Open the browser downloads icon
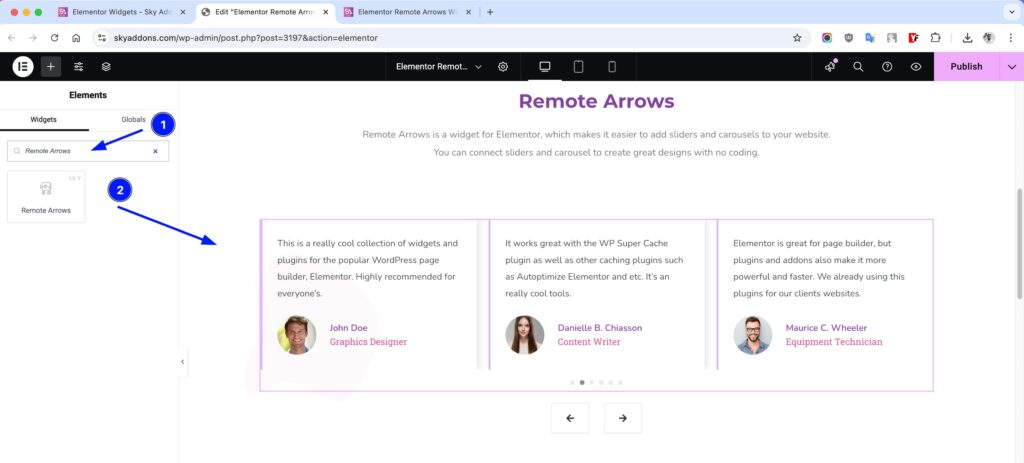The height and width of the screenshot is (463, 1024). click(x=967, y=38)
